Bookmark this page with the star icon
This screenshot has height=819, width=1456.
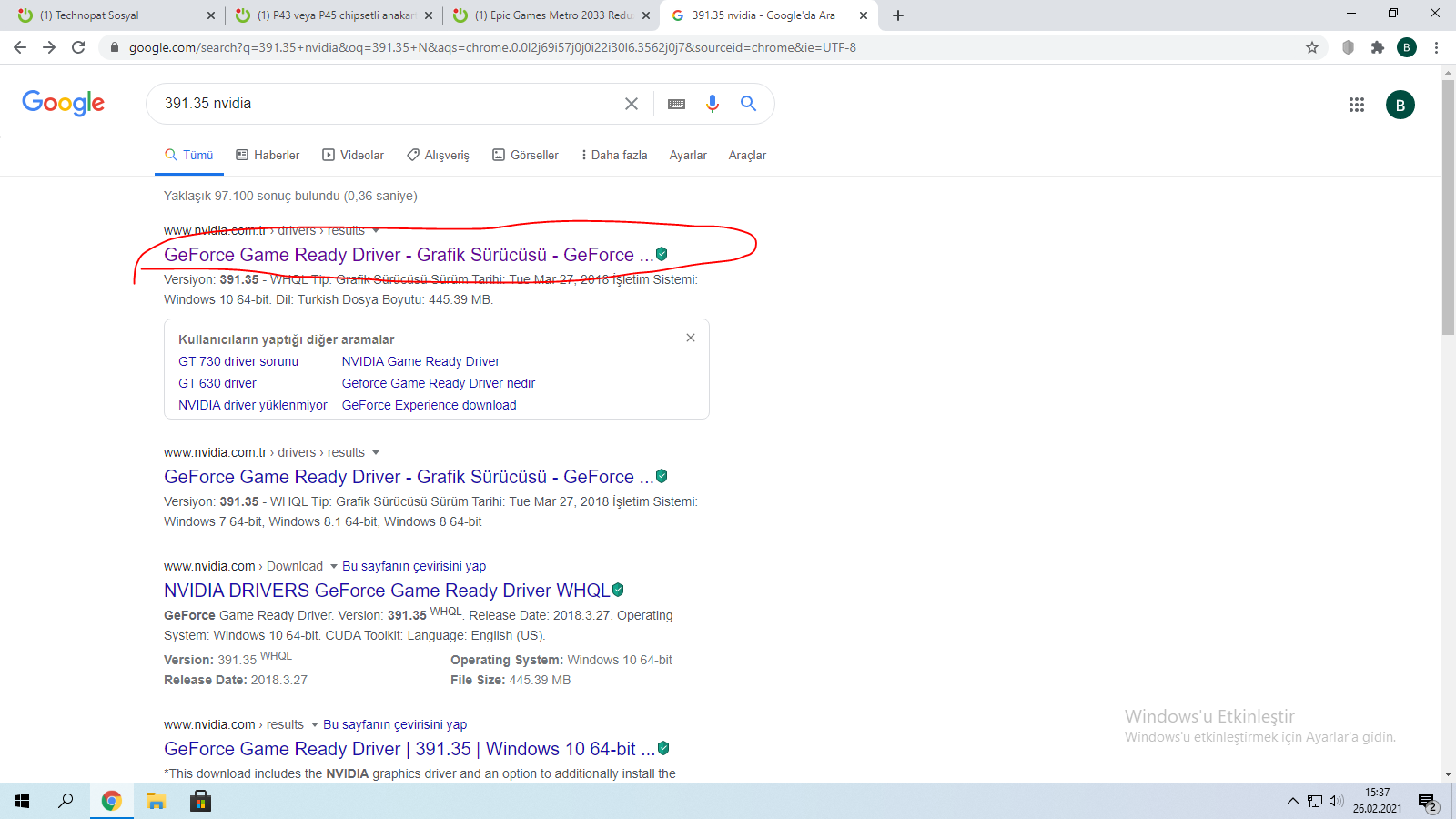tap(1312, 47)
